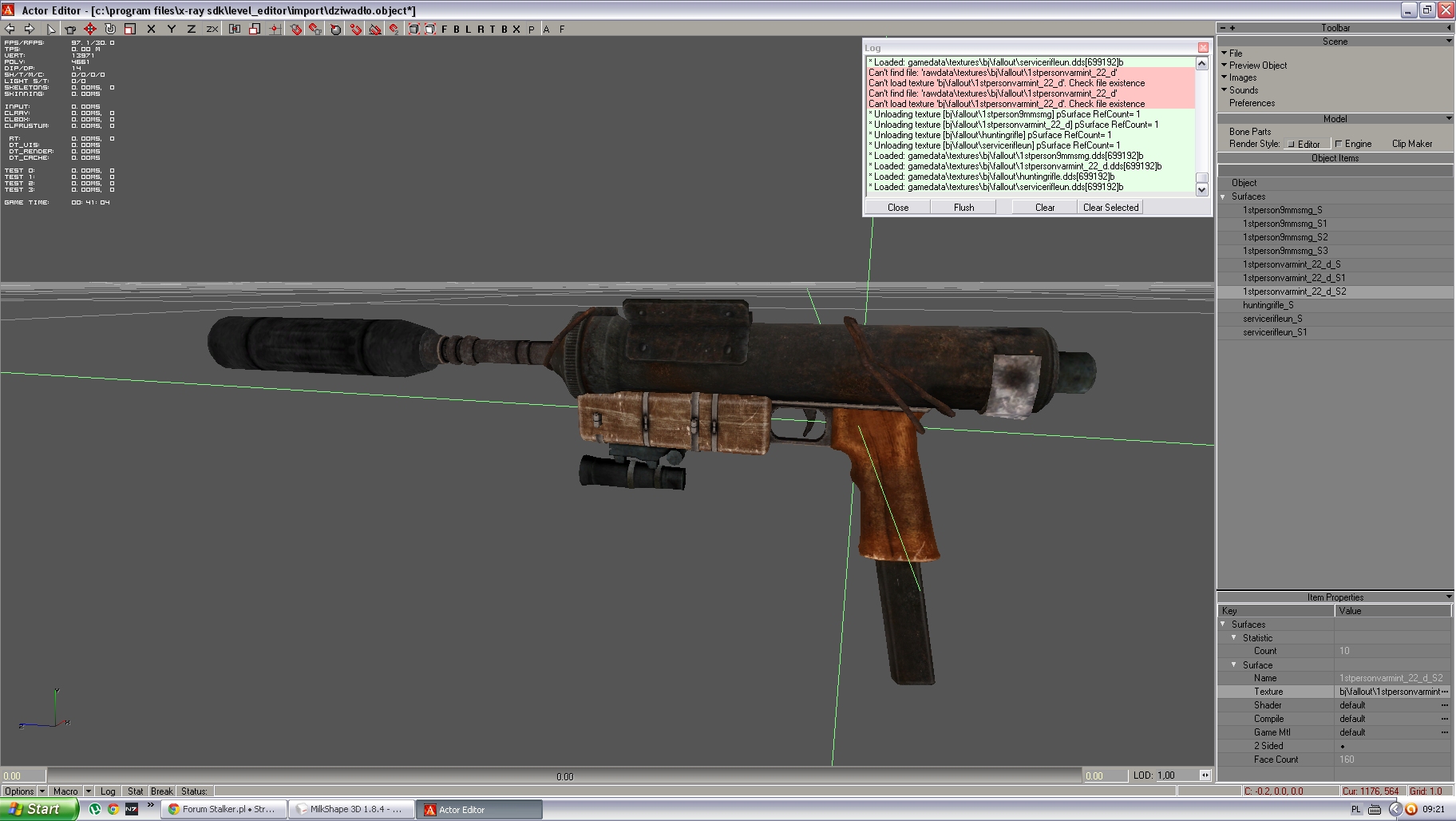Click the Undo arrow in toolbar
Image resolution: width=1456 pixels, height=821 pixels.
10,29
